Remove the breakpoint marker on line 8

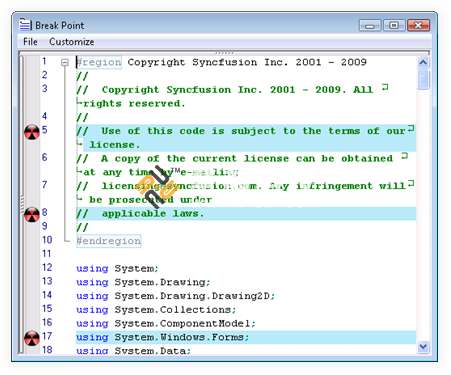(x=32, y=214)
